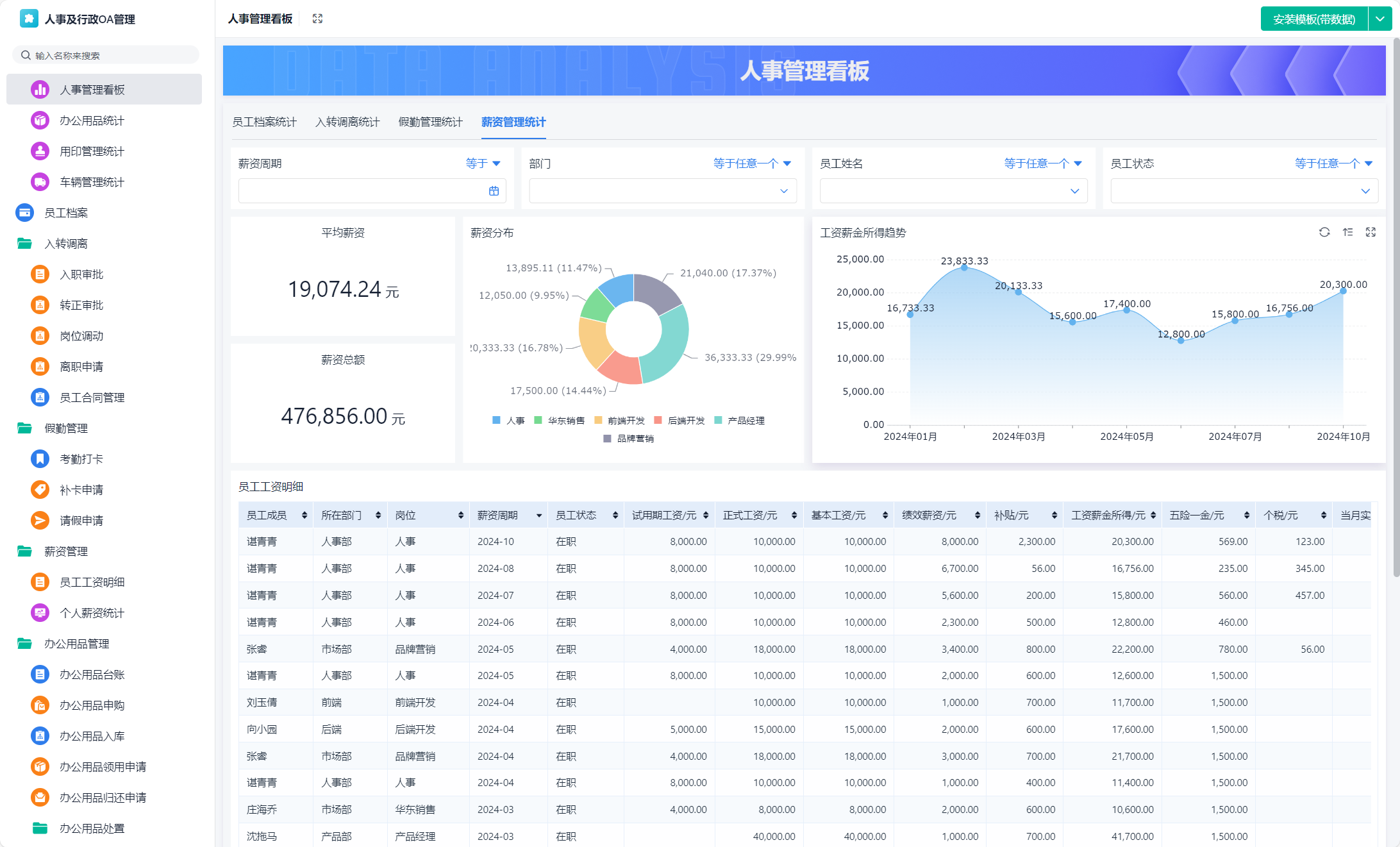Click the 安装模板(带数据) button
This screenshot has height=847, width=1400.
tap(1313, 19)
